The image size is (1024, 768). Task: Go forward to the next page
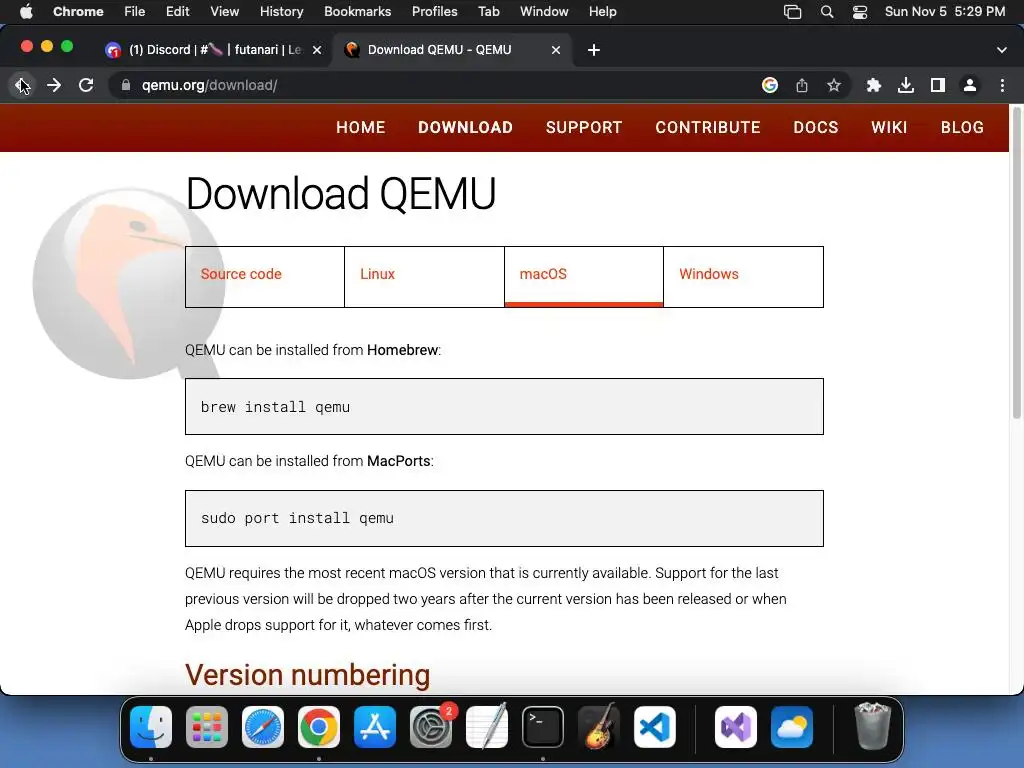click(x=54, y=85)
